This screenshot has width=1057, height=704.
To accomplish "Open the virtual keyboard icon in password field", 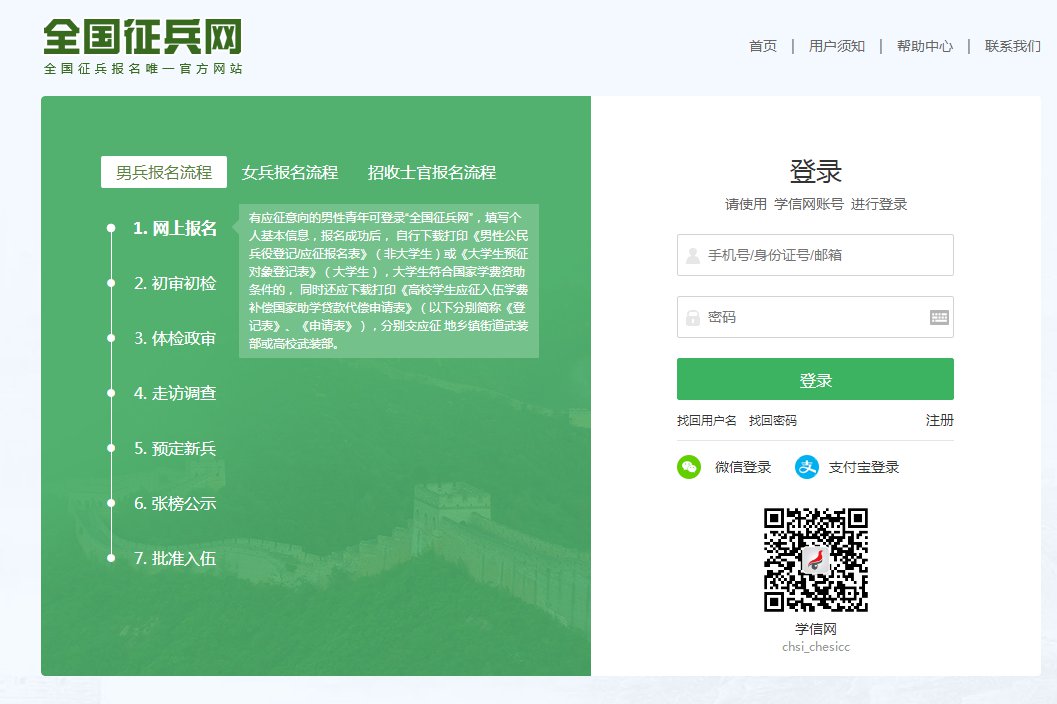I will [x=938, y=317].
